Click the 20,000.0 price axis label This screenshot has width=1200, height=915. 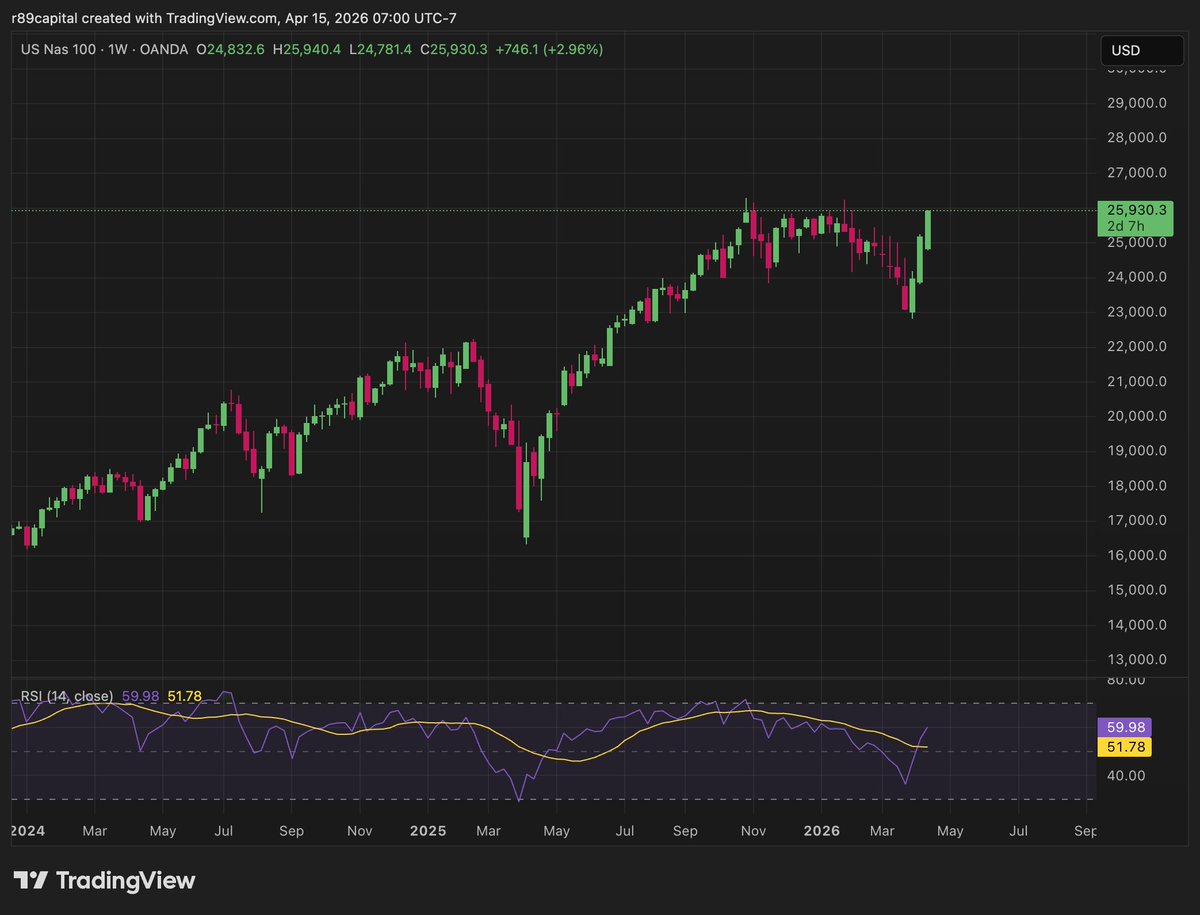1139,416
